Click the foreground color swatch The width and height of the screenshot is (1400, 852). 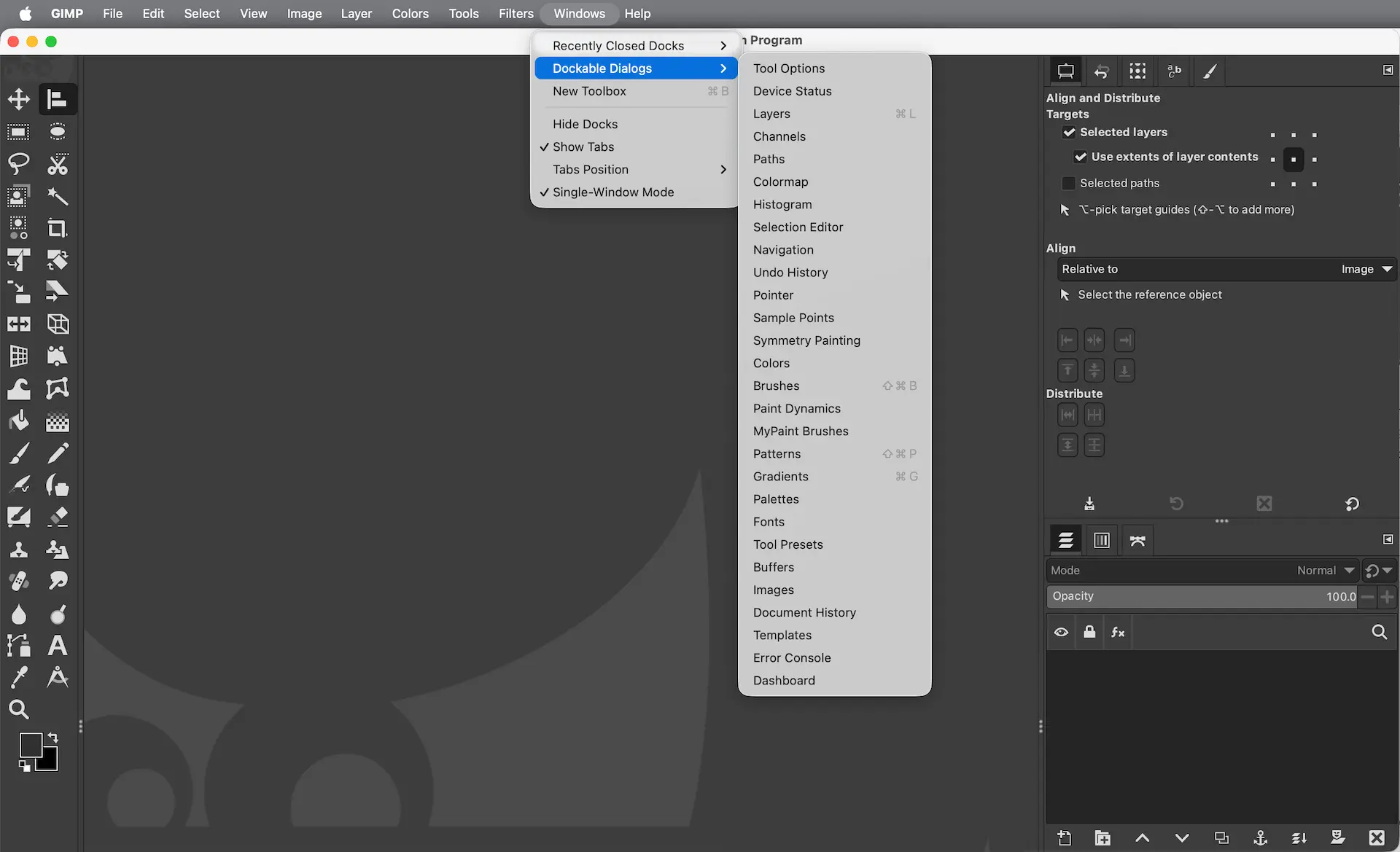31,745
